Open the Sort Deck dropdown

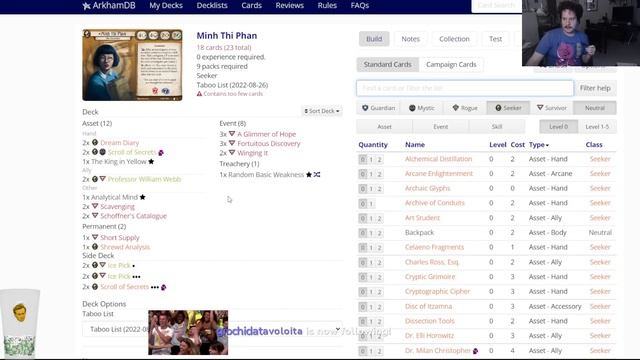click(322, 111)
